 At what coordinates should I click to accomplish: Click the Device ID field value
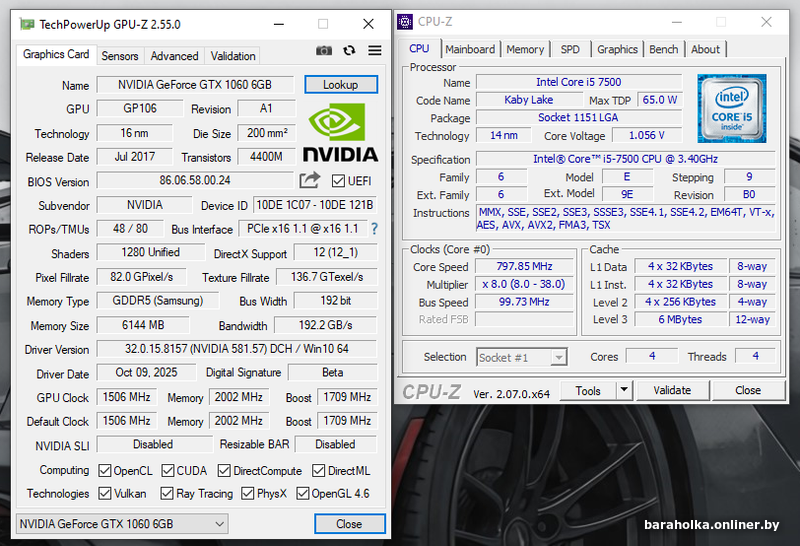coord(315,205)
